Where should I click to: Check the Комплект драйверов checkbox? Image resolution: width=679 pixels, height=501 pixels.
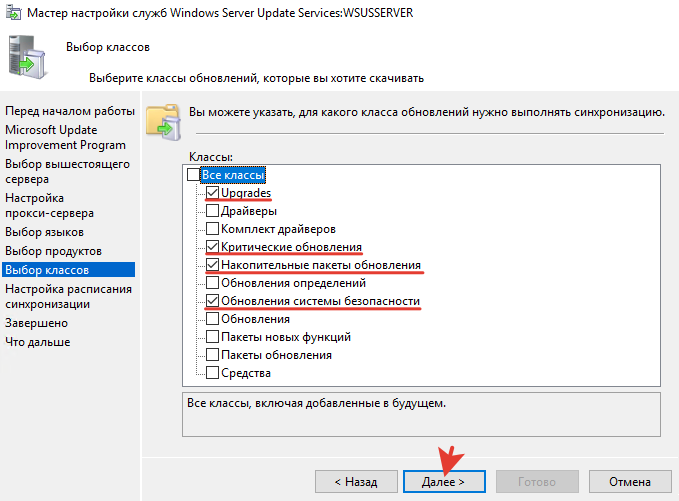coord(212,229)
